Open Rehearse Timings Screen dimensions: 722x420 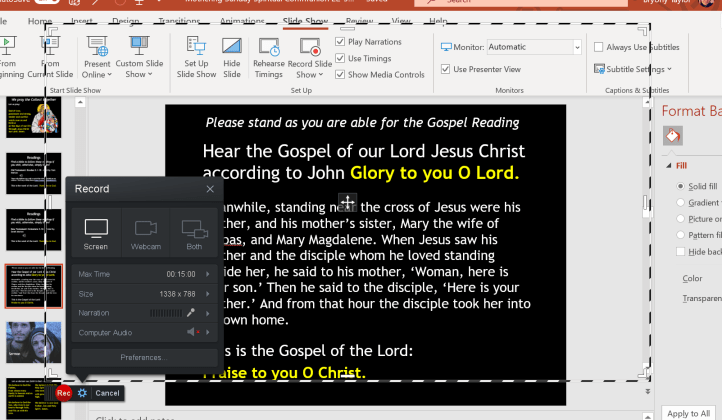268,48
